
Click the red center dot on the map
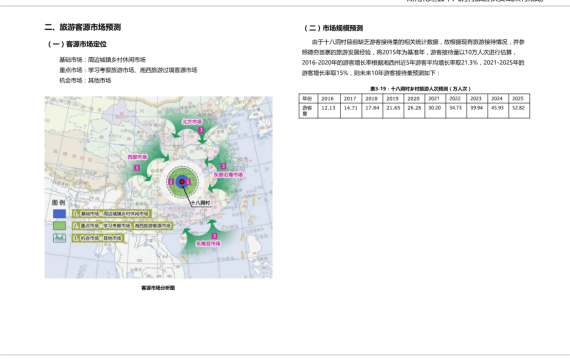pos(182,181)
